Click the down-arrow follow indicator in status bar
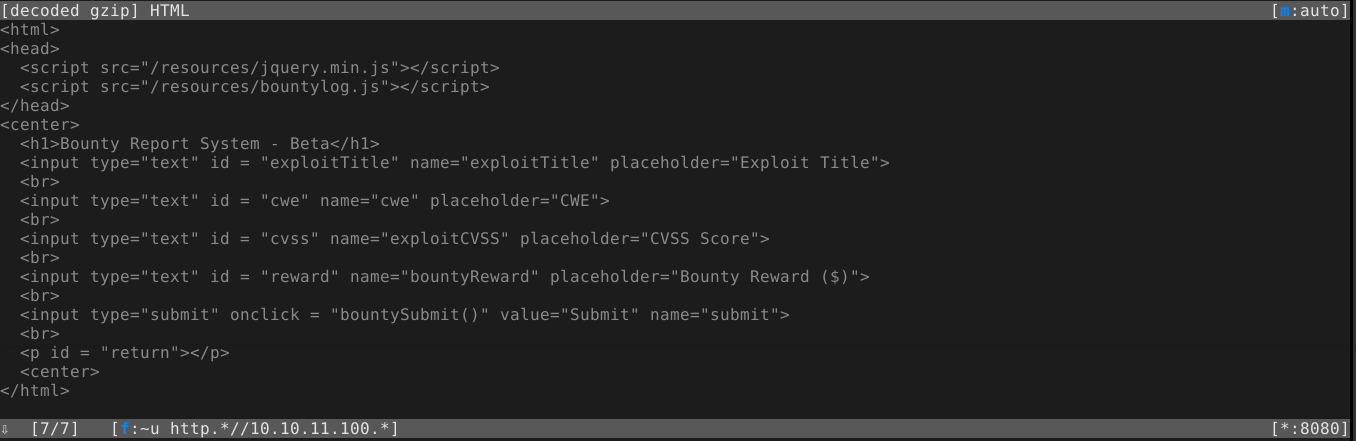 click(x=6, y=429)
